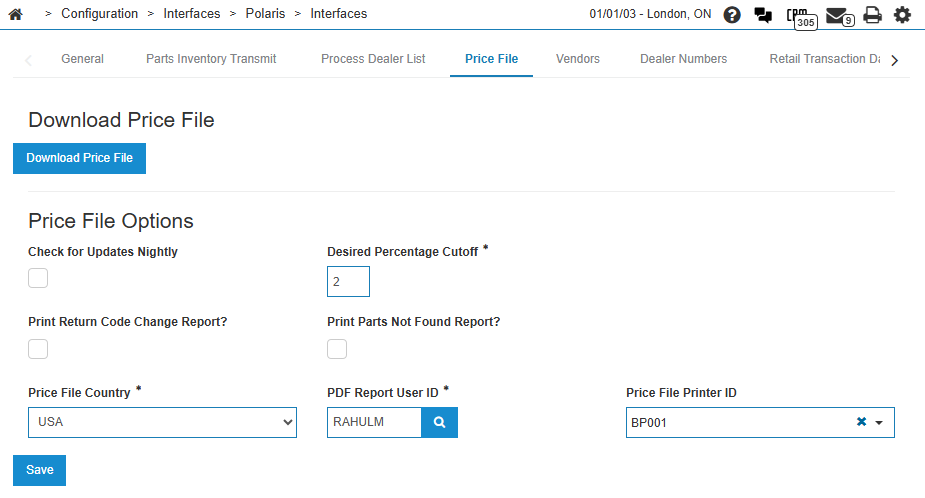Open the help question mark icon
The image size is (925, 498).
[732, 15]
